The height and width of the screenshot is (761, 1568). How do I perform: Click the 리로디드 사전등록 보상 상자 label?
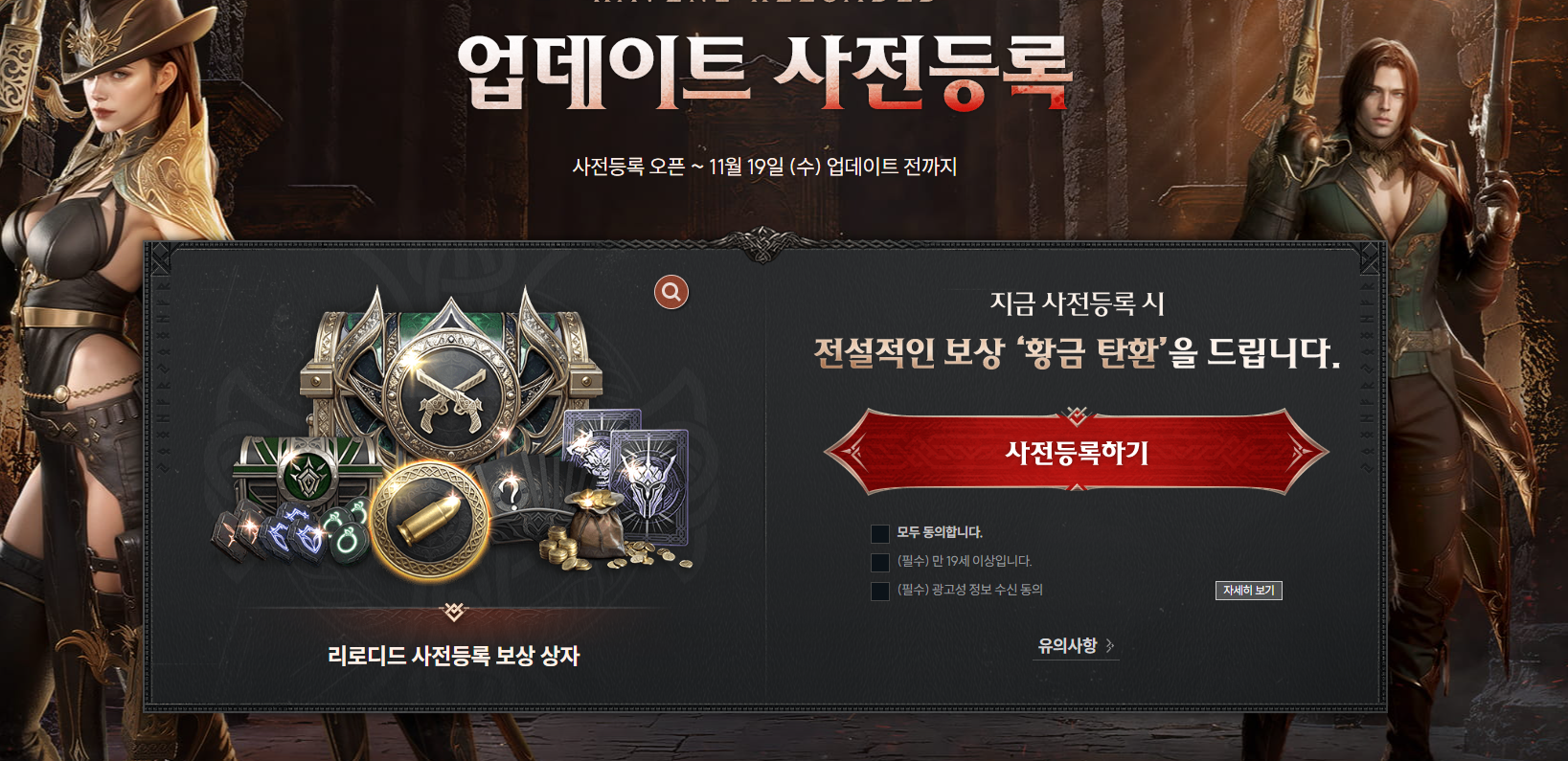pos(454,656)
